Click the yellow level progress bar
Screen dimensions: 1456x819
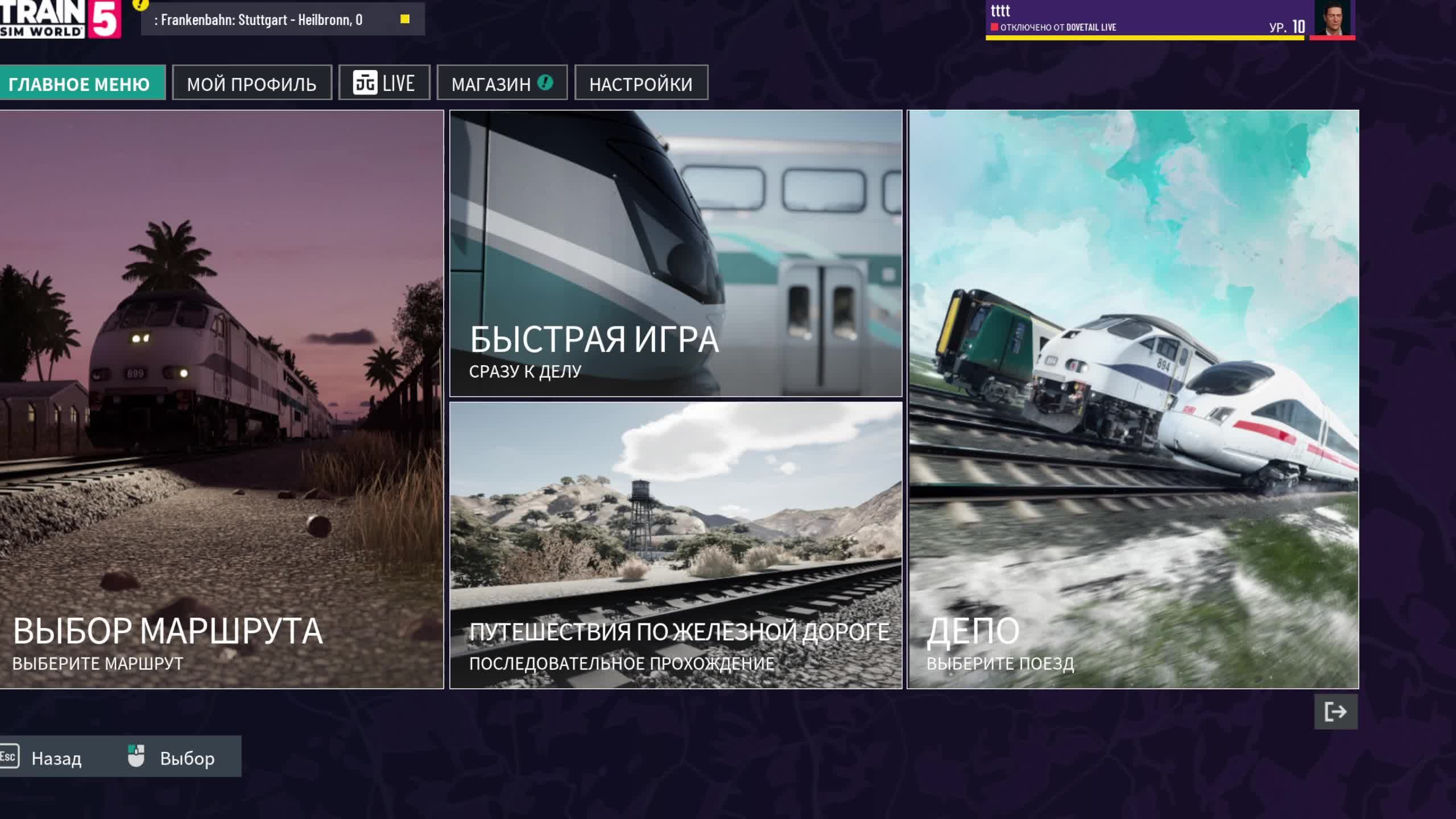[1143, 38]
